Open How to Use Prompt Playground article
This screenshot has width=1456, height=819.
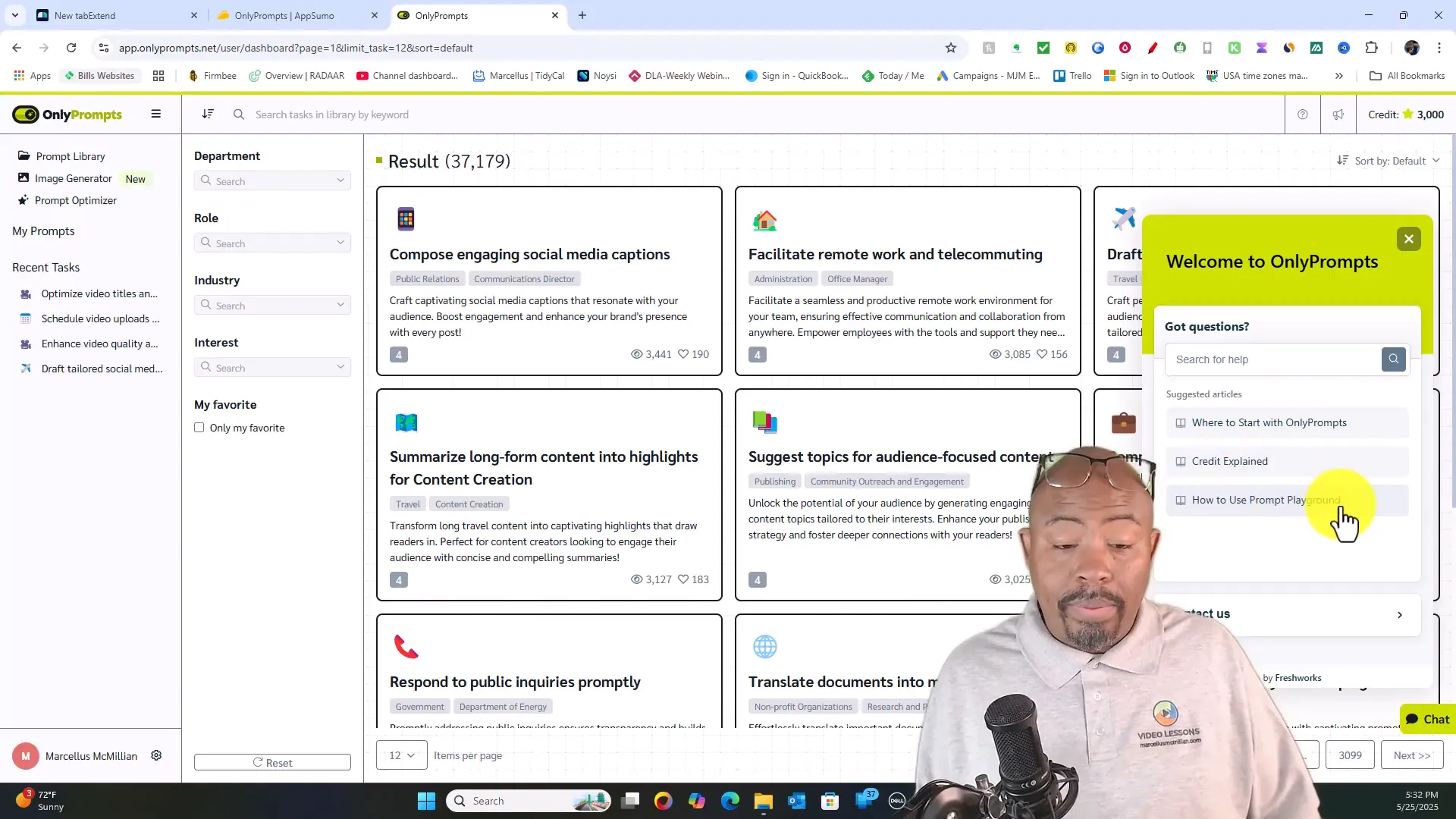(x=1287, y=500)
